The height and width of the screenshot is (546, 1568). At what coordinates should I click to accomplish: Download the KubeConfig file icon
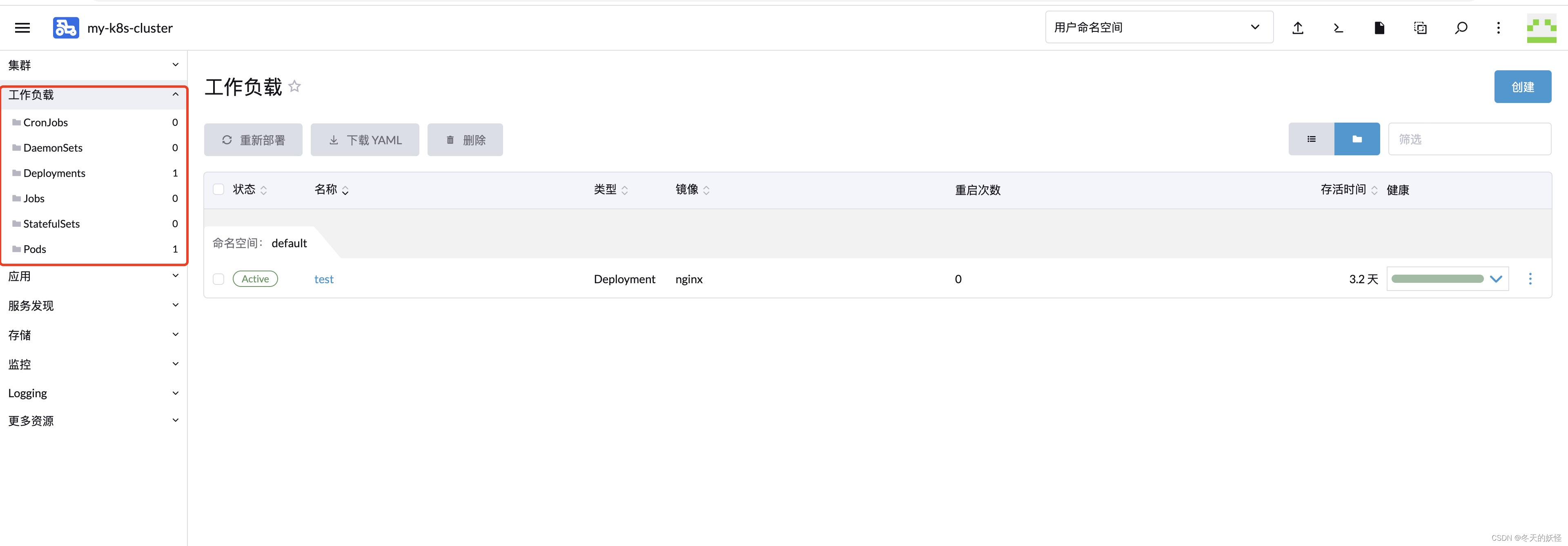click(1379, 27)
